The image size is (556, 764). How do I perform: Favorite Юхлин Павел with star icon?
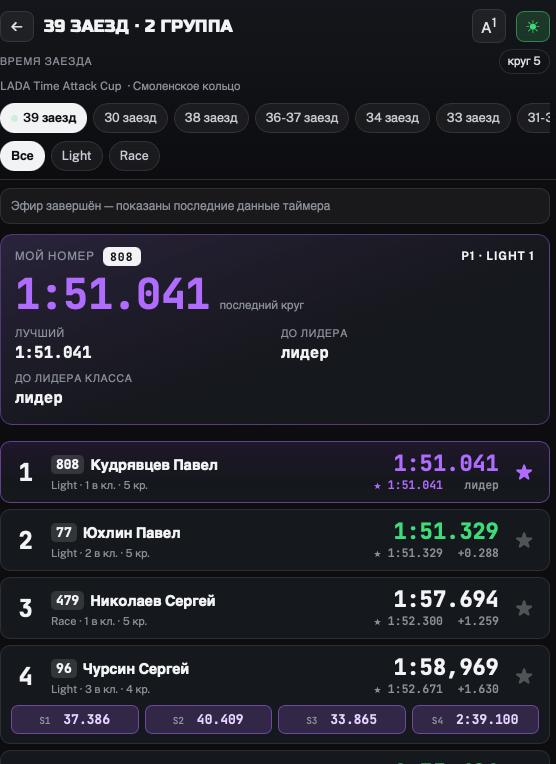pyautogui.click(x=524, y=540)
